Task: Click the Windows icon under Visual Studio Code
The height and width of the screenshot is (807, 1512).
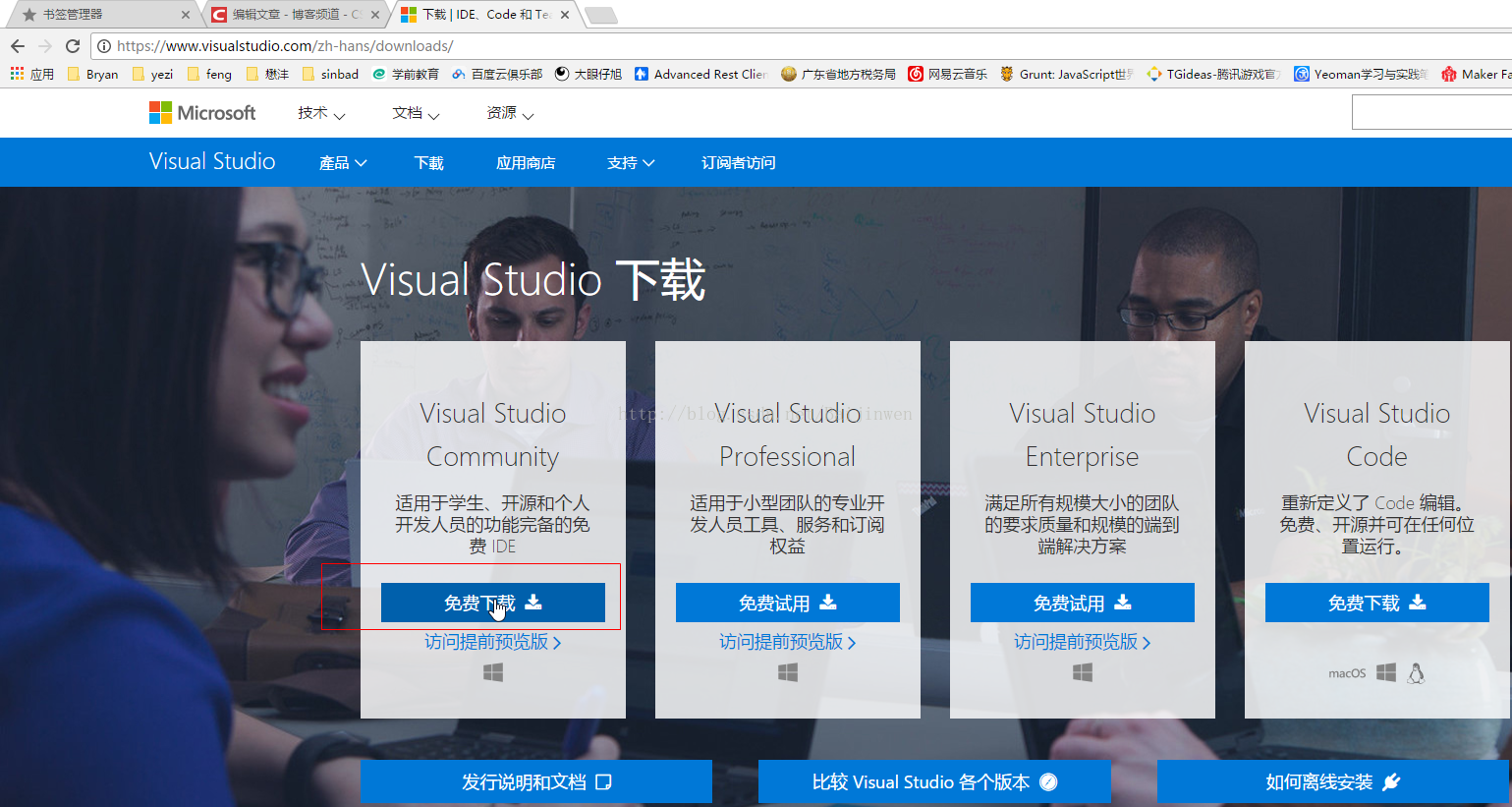Action: coord(1386,672)
